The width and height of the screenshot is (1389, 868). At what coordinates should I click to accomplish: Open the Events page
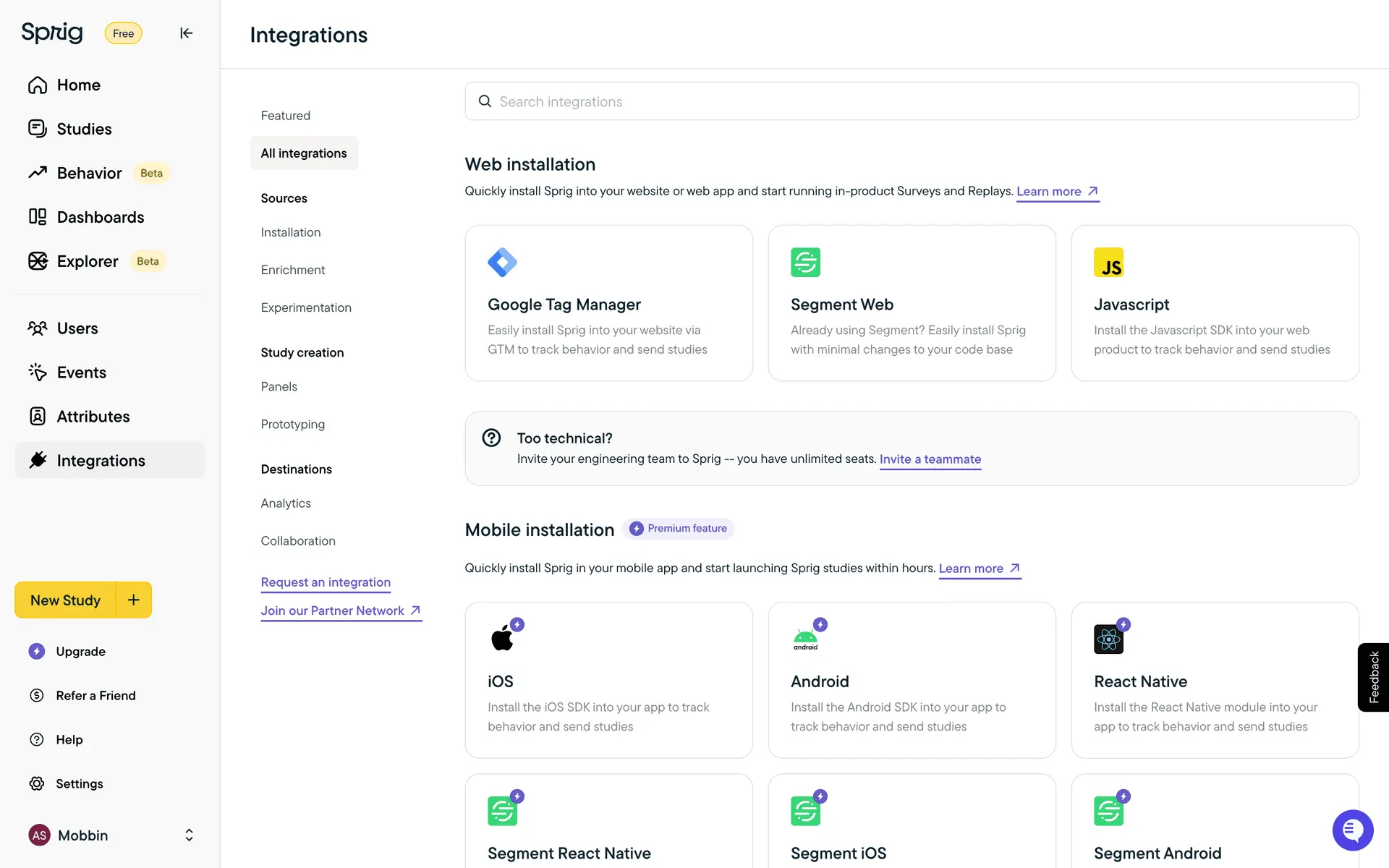click(x=81, y=373)
